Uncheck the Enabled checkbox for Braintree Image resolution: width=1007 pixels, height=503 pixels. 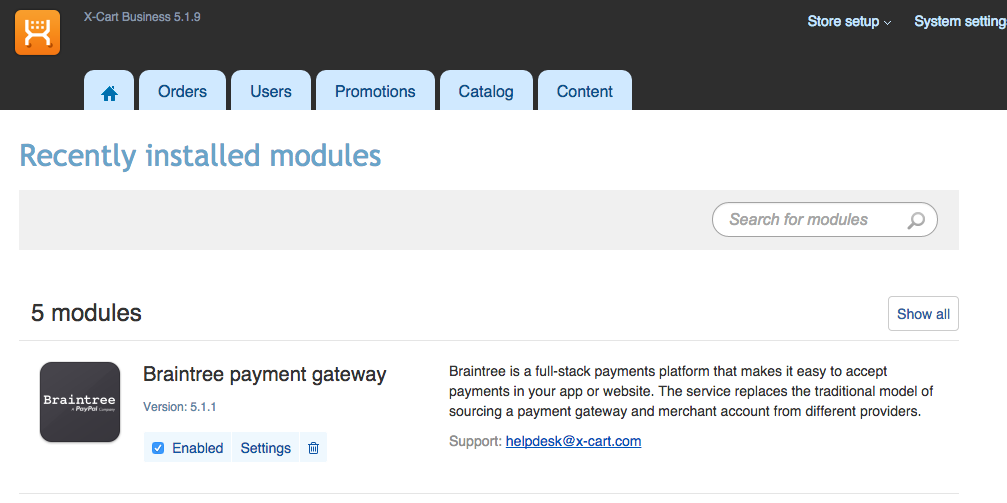(158, 448)
